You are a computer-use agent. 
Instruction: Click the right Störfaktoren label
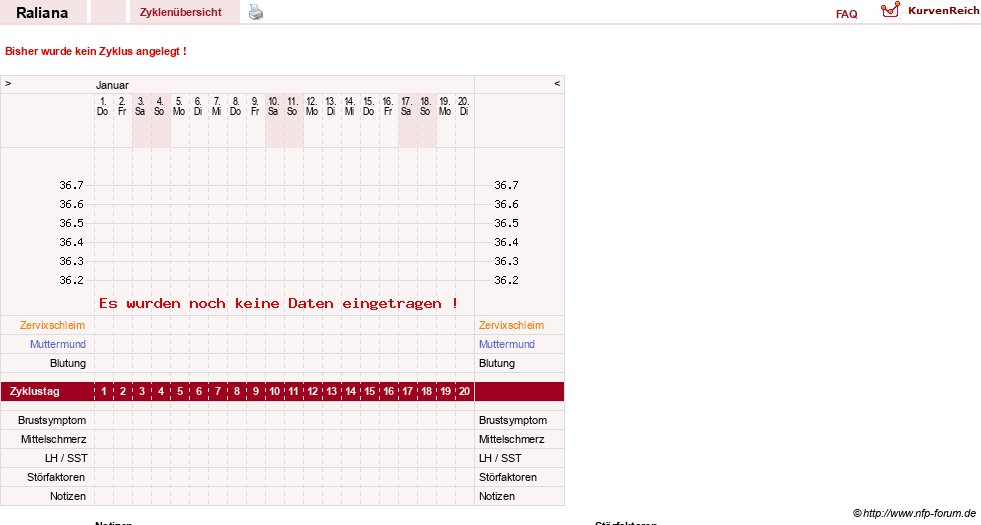[508, 477]
